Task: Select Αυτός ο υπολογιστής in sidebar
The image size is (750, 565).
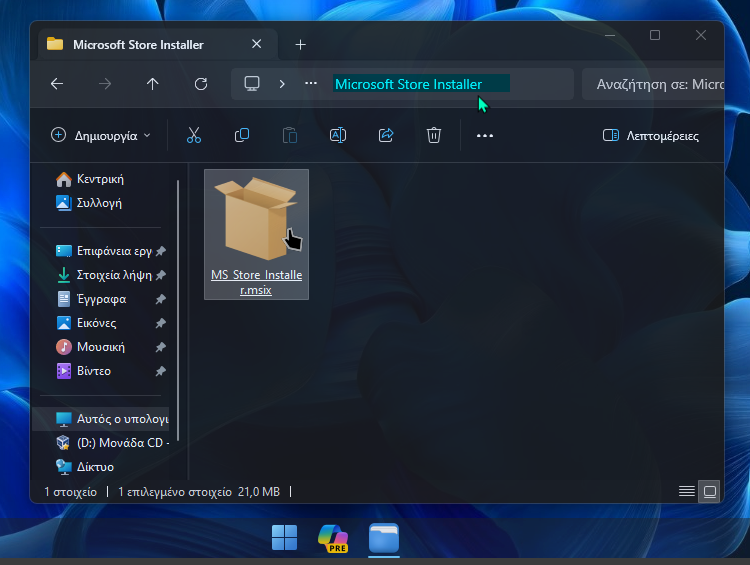Action: pyautogui.click(x=101, y=419)
